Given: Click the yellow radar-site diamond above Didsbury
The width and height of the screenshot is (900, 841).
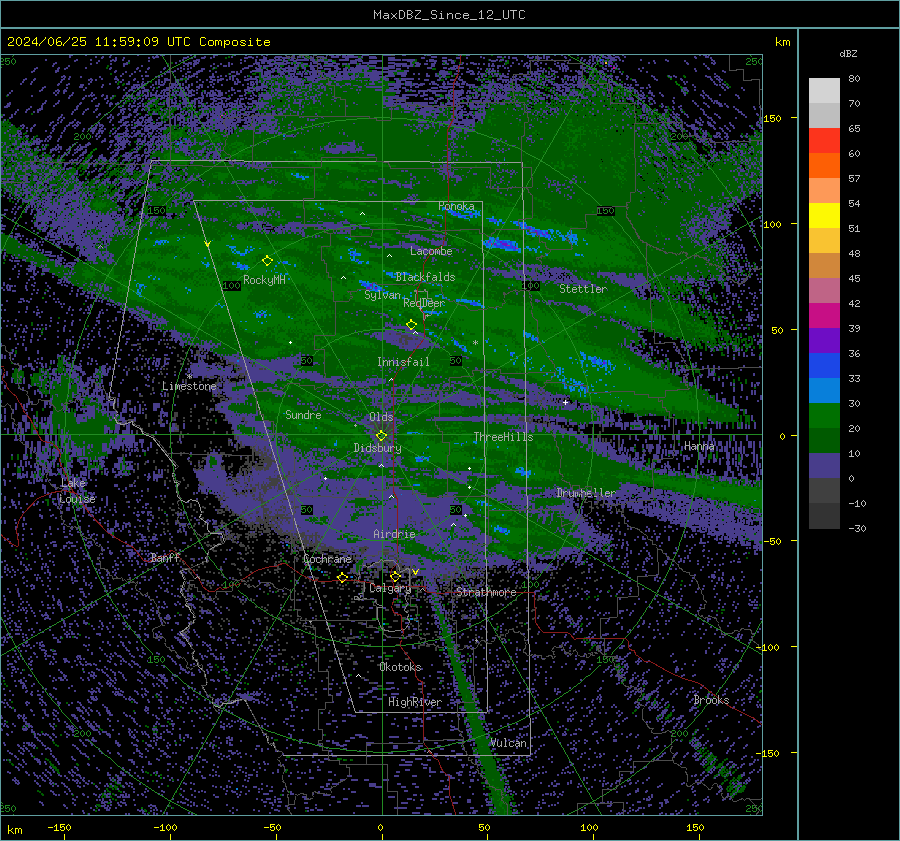Looking at the screenshot, I should tap(381, 436).
